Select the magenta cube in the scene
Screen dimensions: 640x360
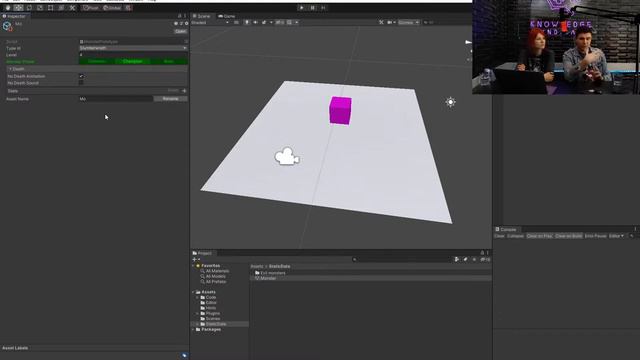(340, 110)
